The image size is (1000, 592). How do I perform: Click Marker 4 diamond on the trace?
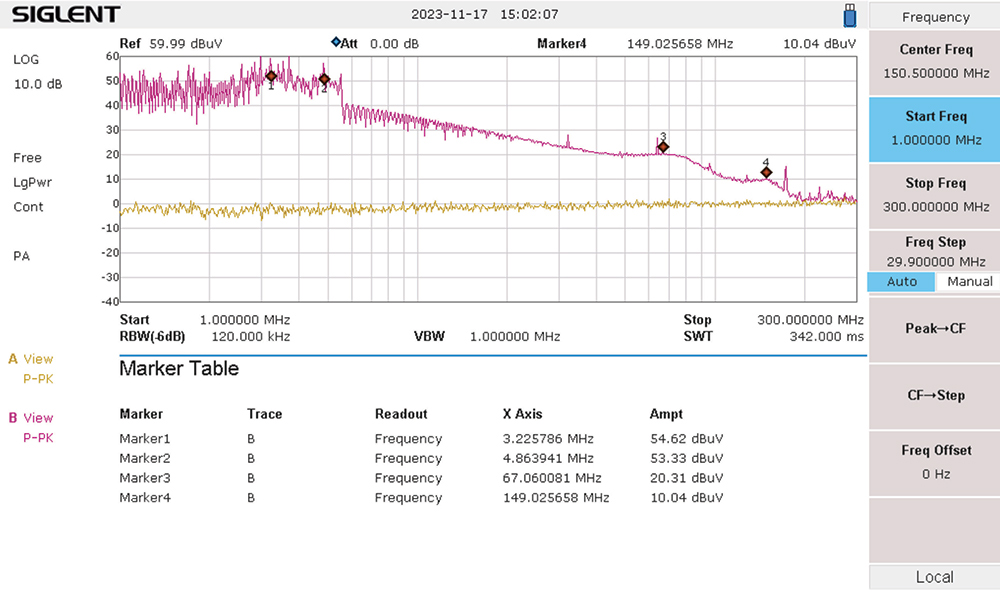(766, 171)
